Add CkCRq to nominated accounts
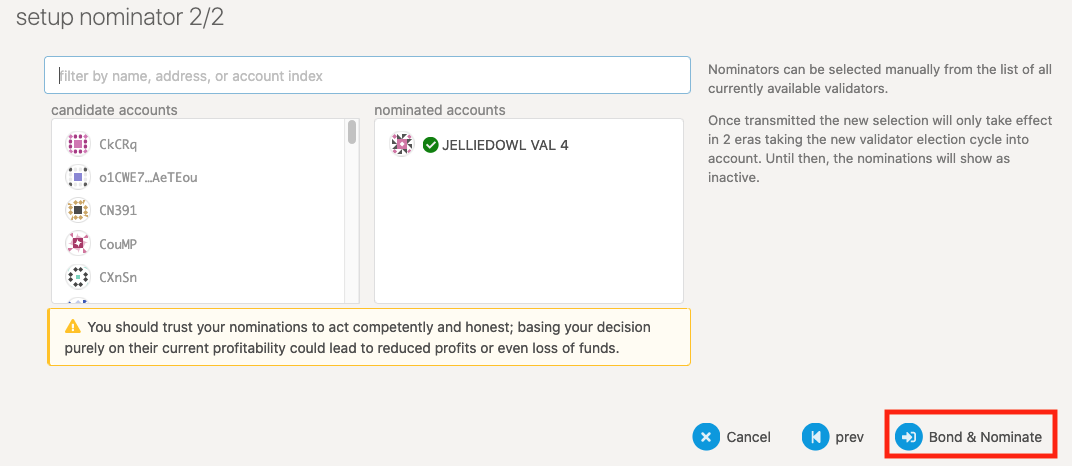1072x466 pixels. point(118,145)
